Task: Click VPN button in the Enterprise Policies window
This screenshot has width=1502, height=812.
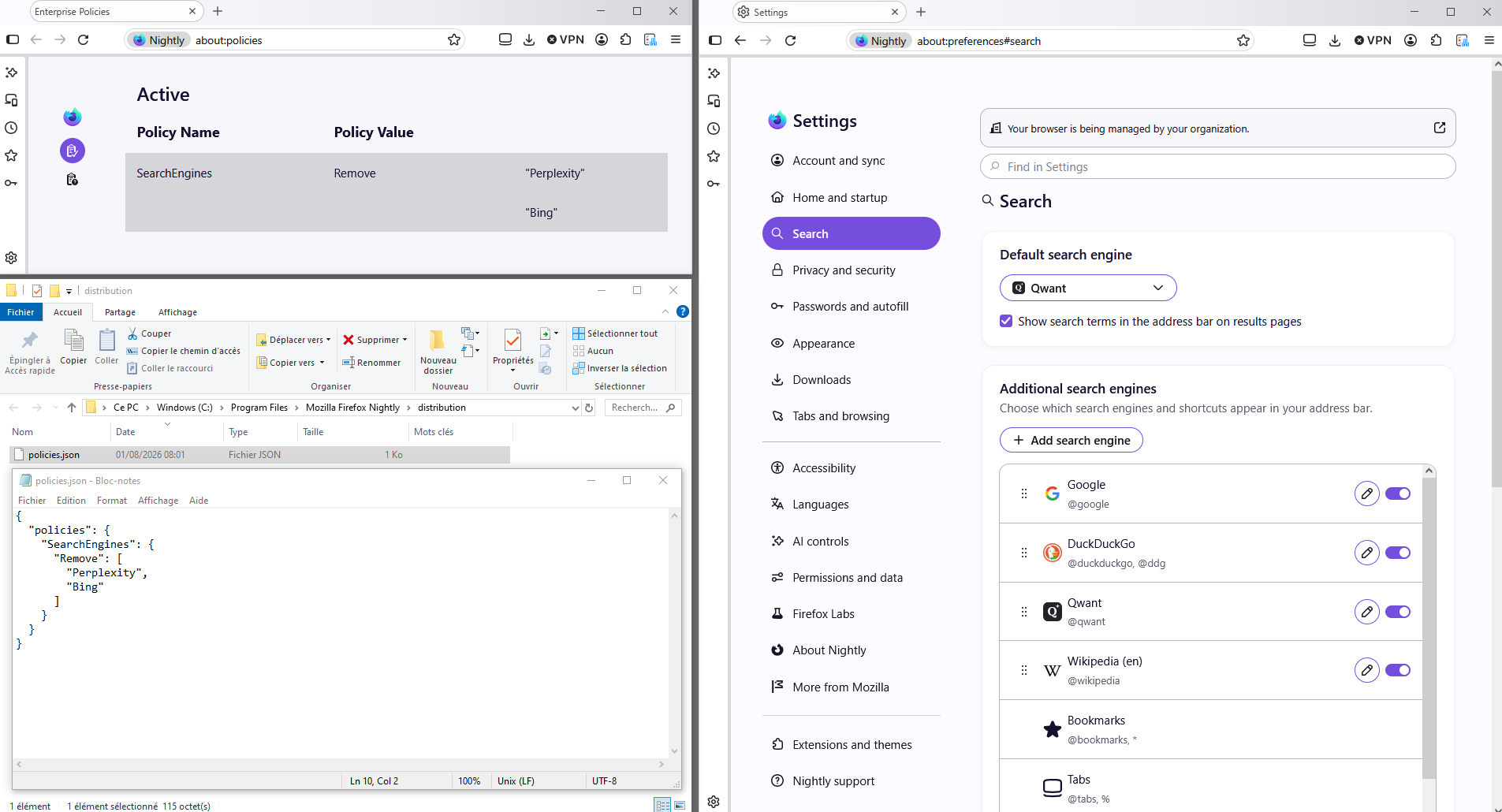Action: 566,39
